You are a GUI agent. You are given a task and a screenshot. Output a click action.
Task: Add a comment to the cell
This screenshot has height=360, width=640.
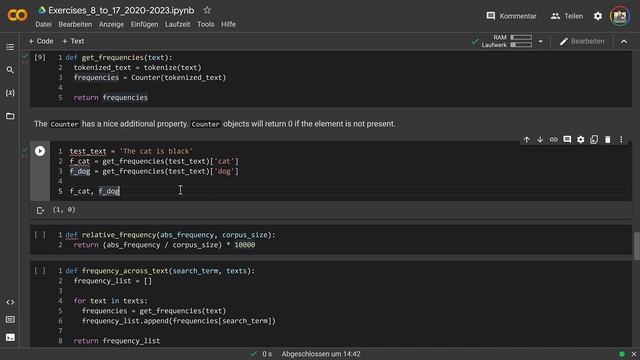pyautogui.click(x=567, y=140)
